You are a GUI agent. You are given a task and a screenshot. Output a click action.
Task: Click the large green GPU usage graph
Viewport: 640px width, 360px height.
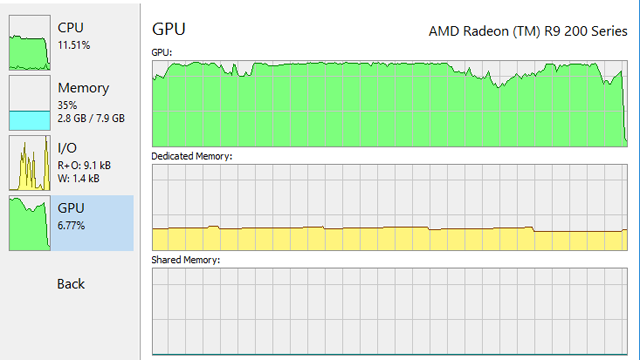[x=390, y=104]
